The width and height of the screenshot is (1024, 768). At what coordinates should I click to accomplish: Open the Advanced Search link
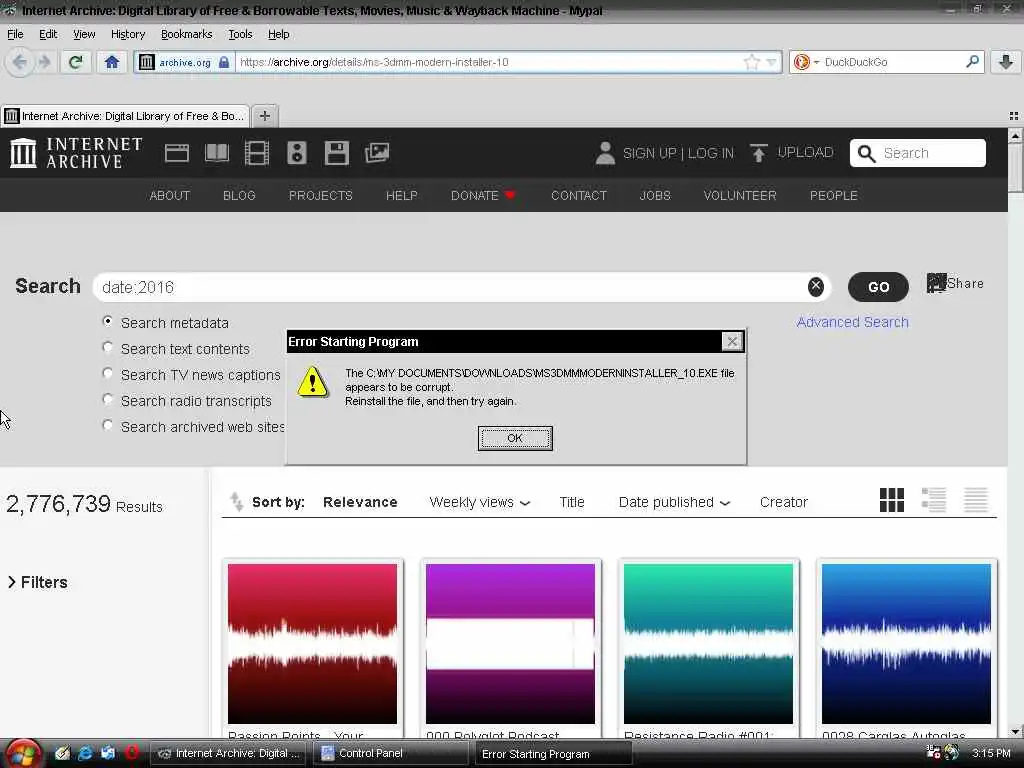click(x=852, y=322)
